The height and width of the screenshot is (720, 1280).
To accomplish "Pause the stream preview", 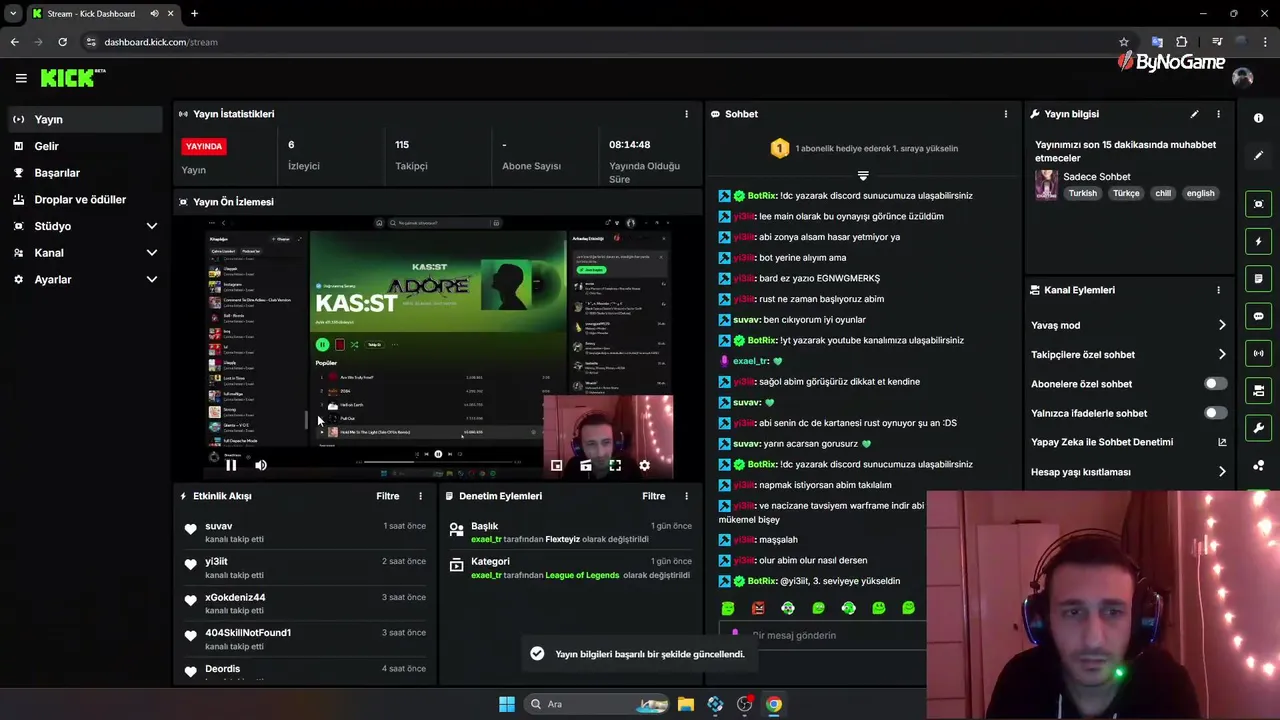I will point(231,465).
